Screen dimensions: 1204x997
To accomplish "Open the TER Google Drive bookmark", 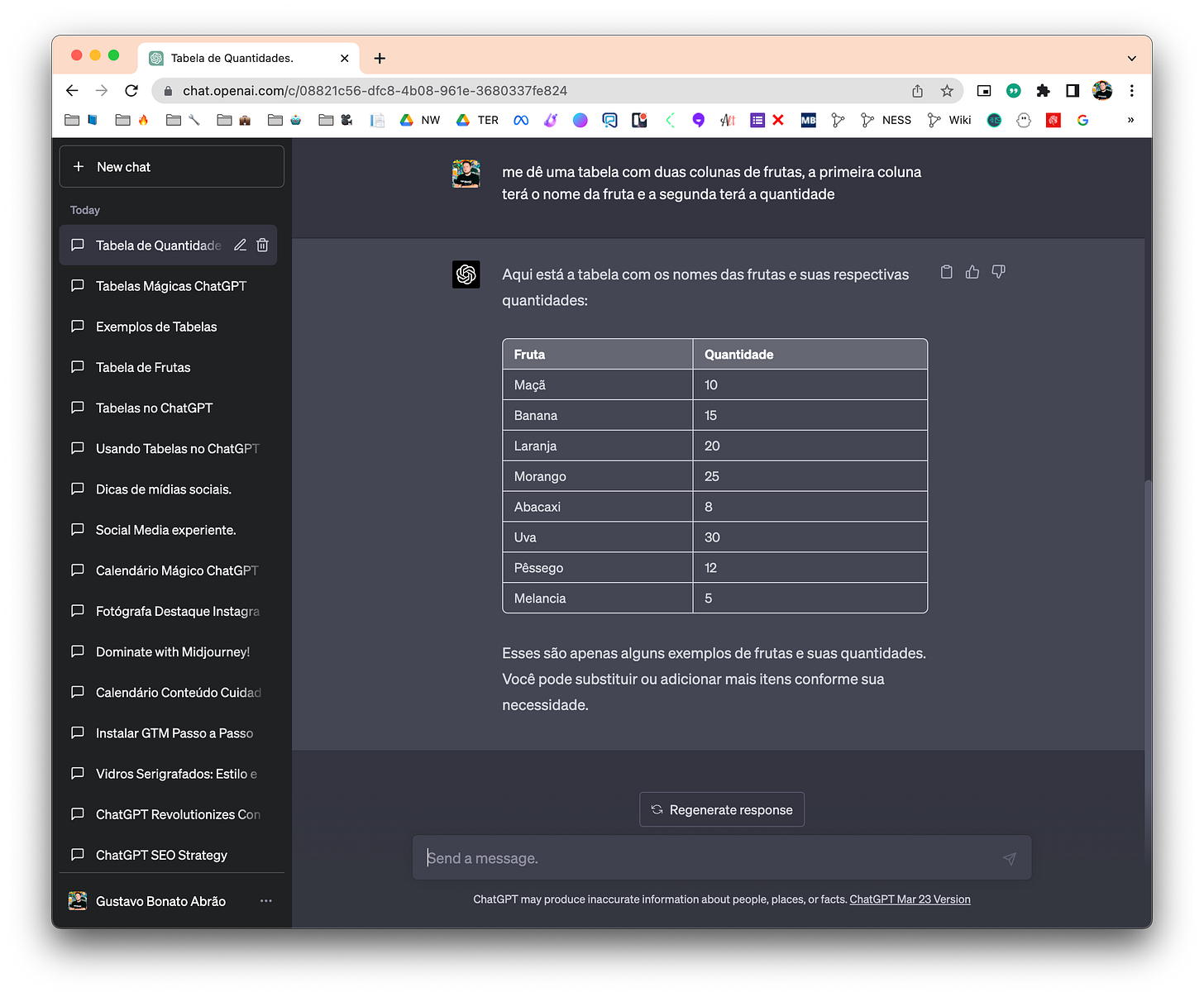I will tap(477, 120).
